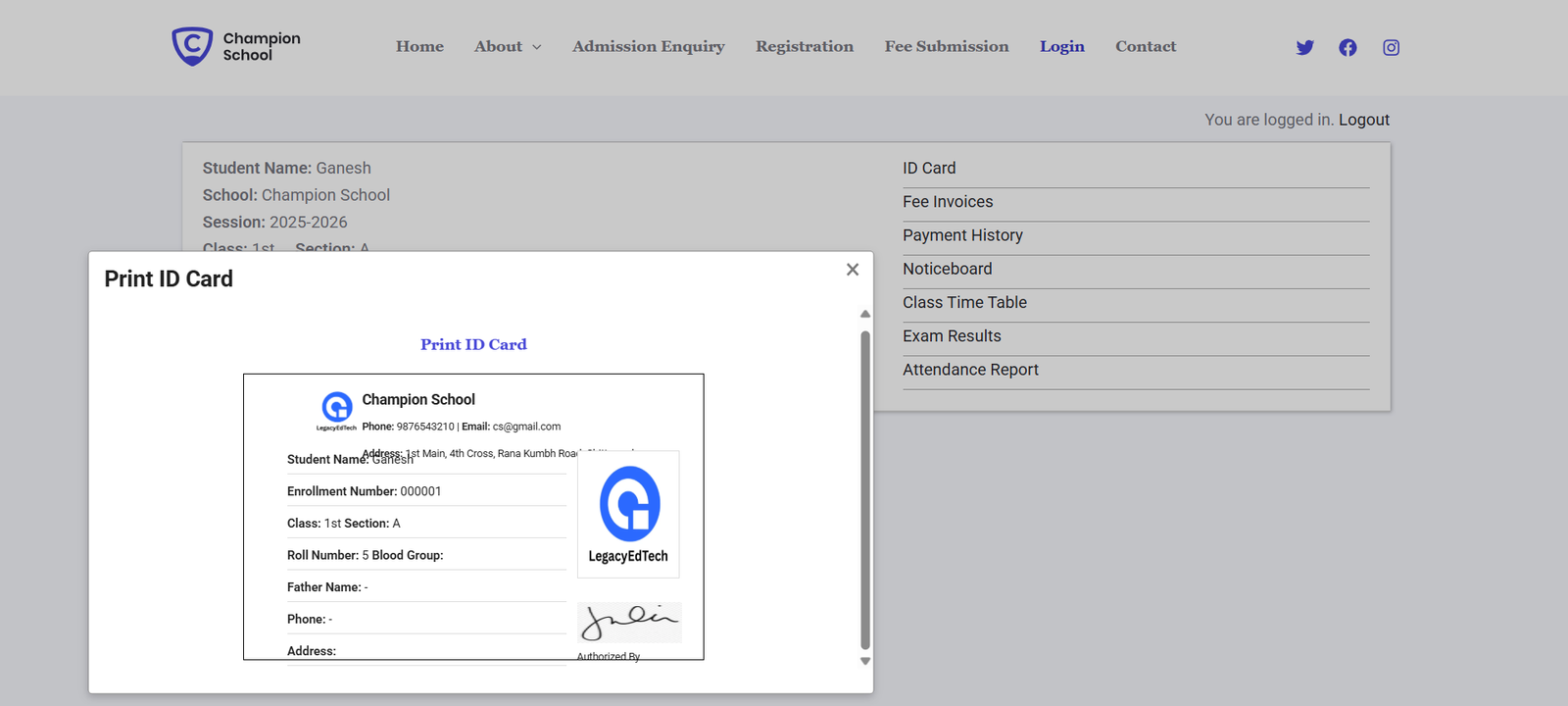Viewport: 1568px width, 706px height.
Task: Open the Class Time Table
Action: 964,303
